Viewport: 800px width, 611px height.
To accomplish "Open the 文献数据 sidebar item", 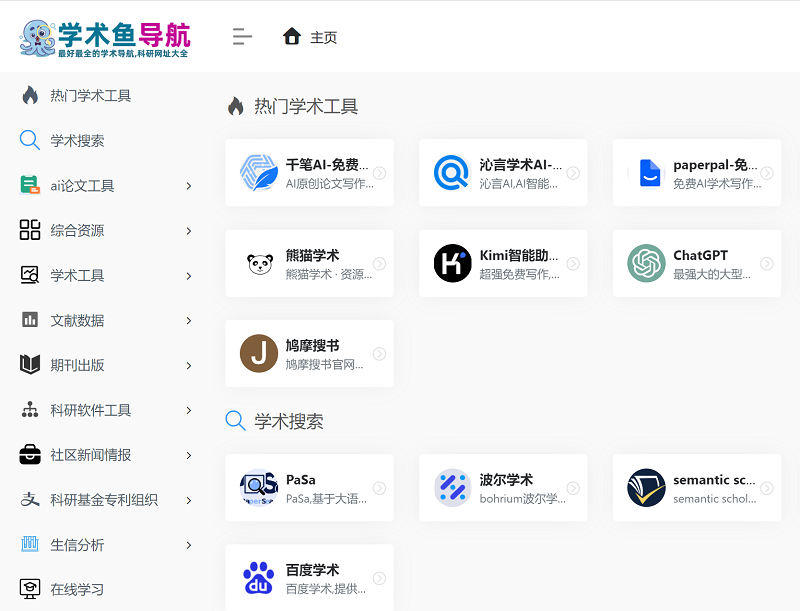I will pyautogui.click(x=77, y=320).
